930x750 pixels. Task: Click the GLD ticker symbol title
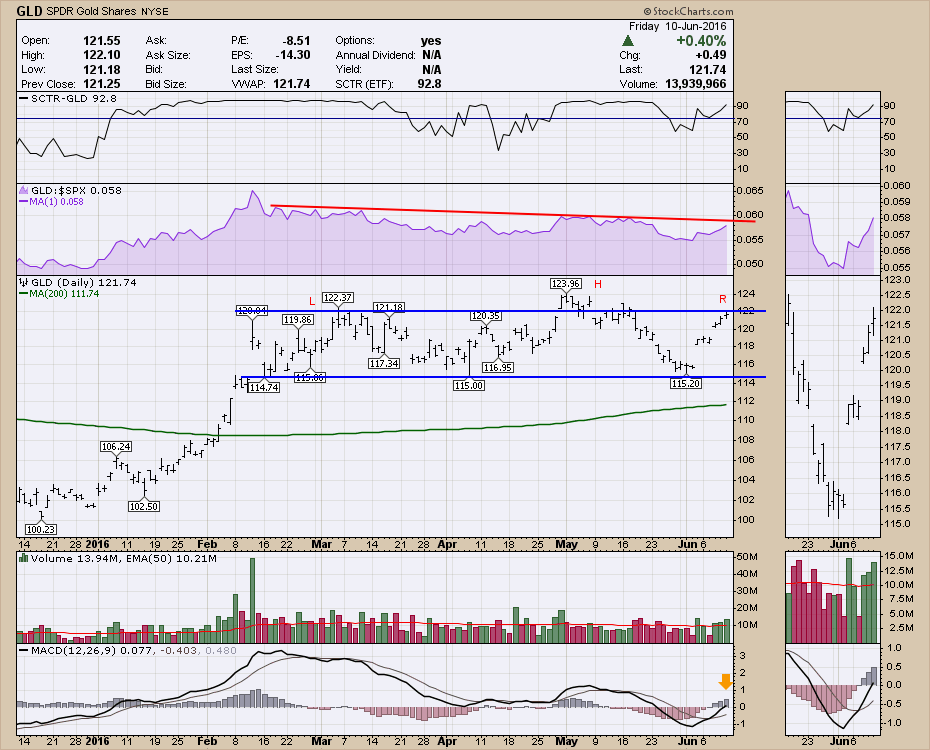[29, 11]
